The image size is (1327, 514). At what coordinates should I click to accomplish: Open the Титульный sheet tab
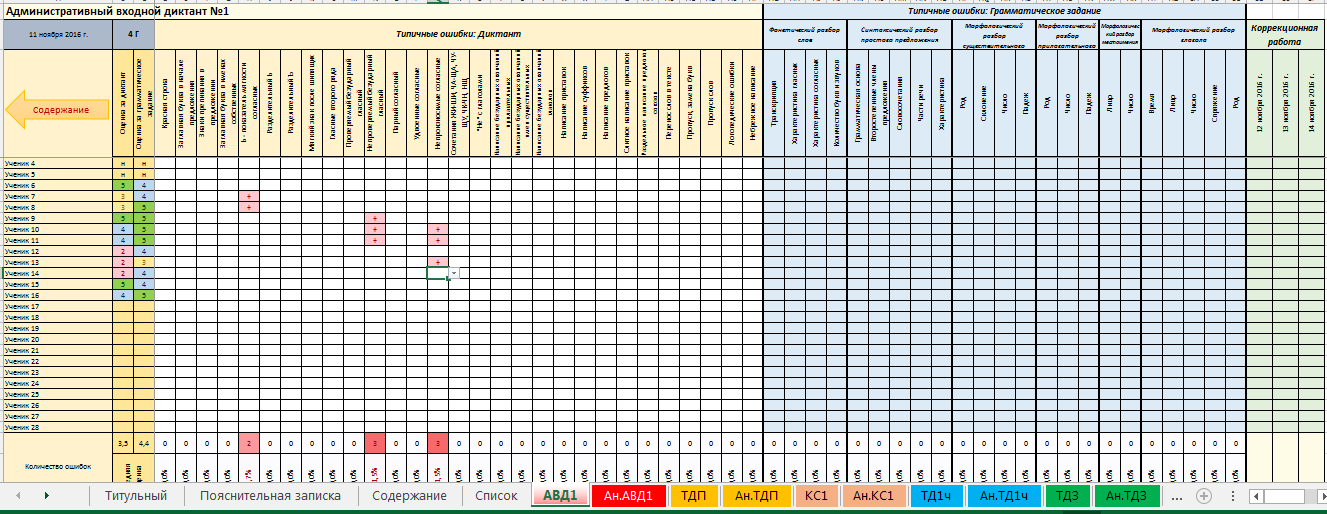[135, 495]
